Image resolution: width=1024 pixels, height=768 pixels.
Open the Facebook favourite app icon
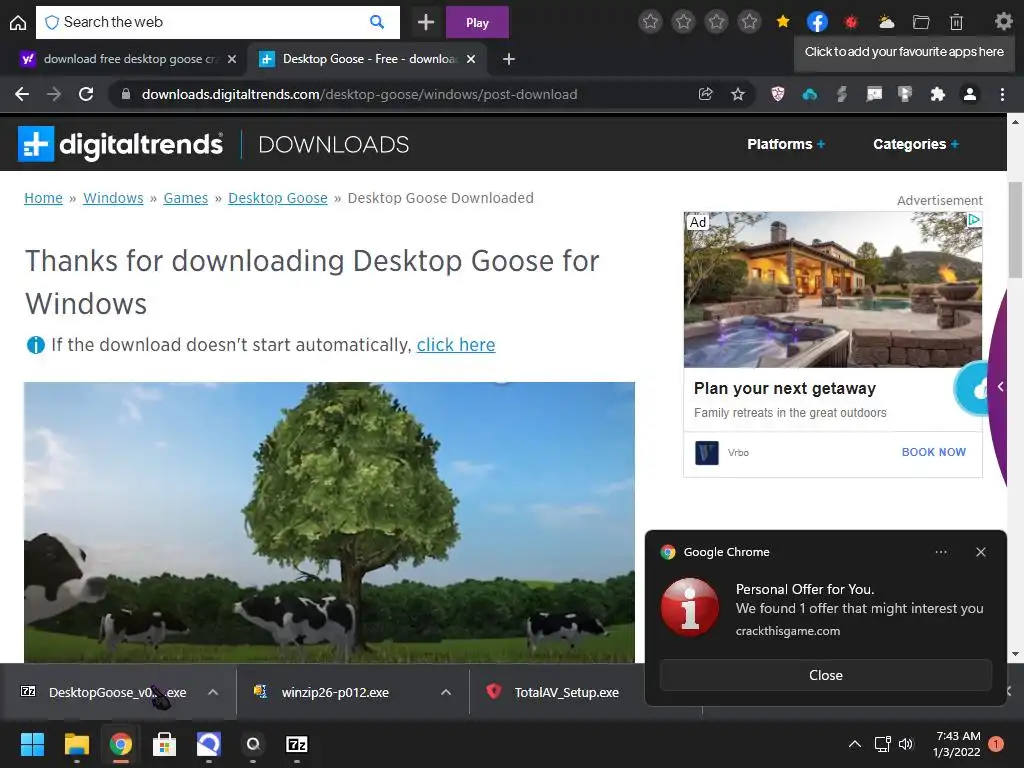tap(817, 22)
